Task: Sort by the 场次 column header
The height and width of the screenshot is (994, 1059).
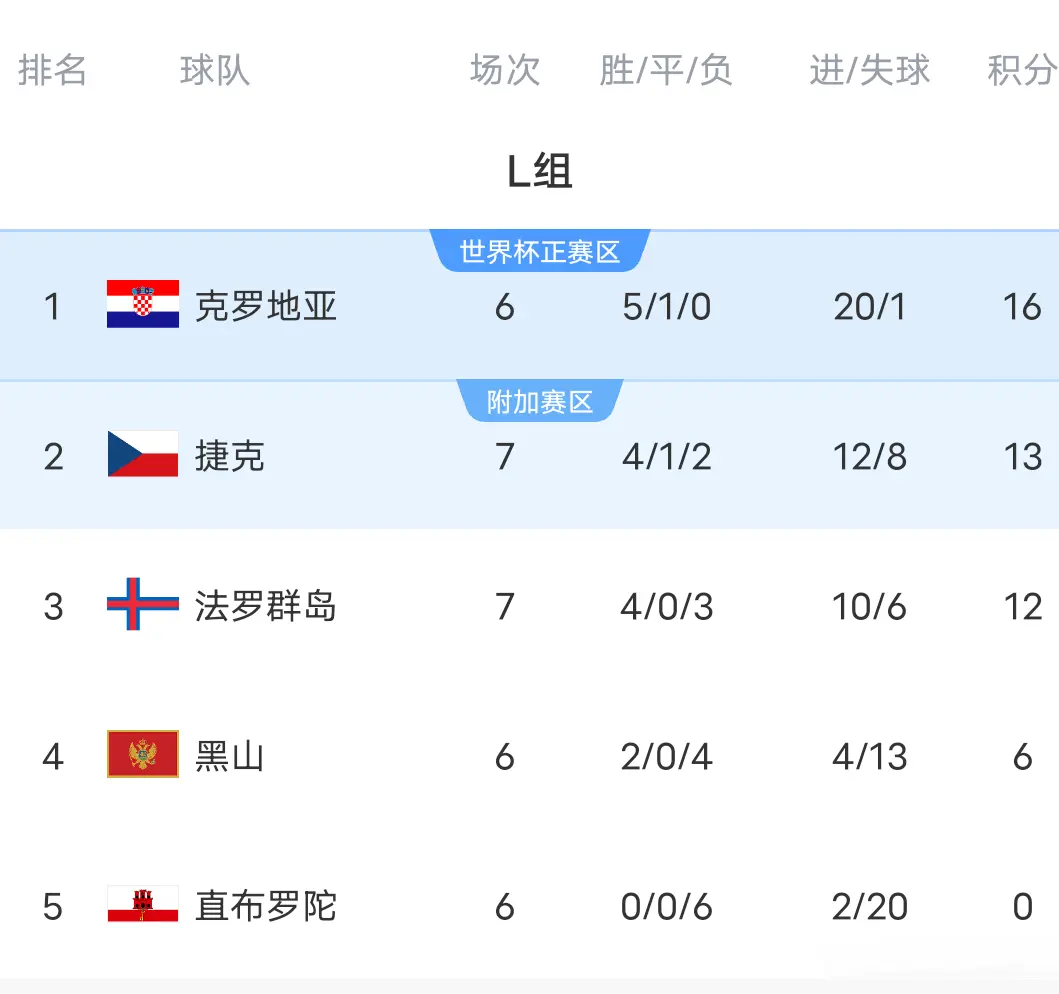Action: click(503, 70)
